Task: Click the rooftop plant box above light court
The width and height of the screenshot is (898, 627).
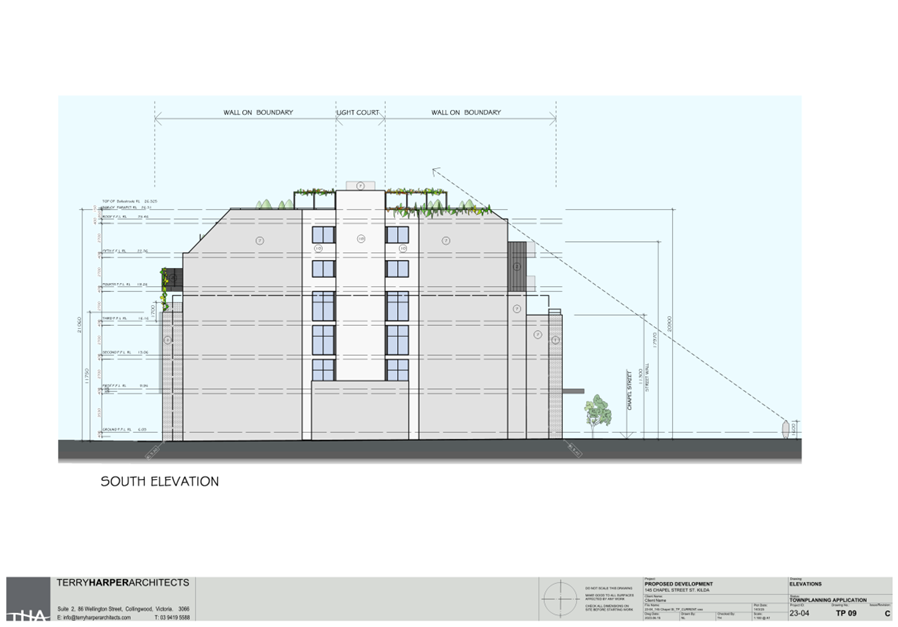Action: (x=359, y=185)
